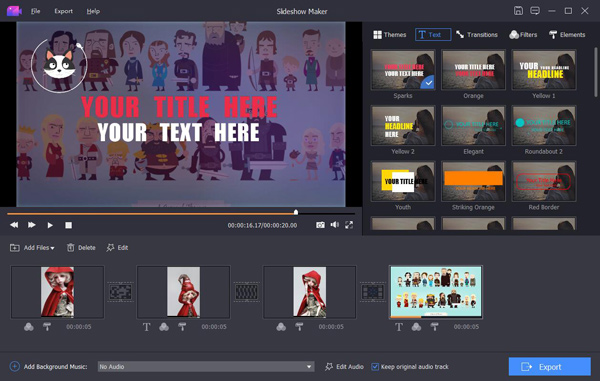Click the text T icon under fourth clip
600x381 pixels.
click(x=399, y=327)
